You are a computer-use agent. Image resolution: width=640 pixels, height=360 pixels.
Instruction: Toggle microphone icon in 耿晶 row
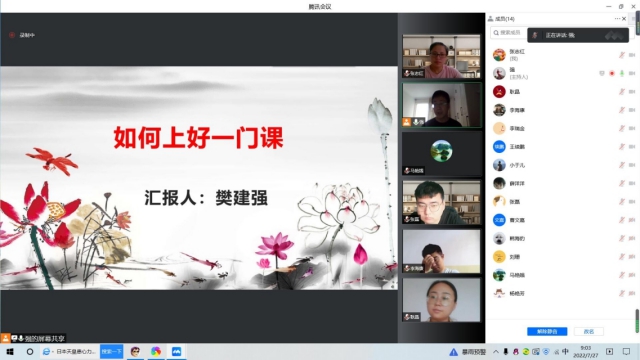[622, 92]
